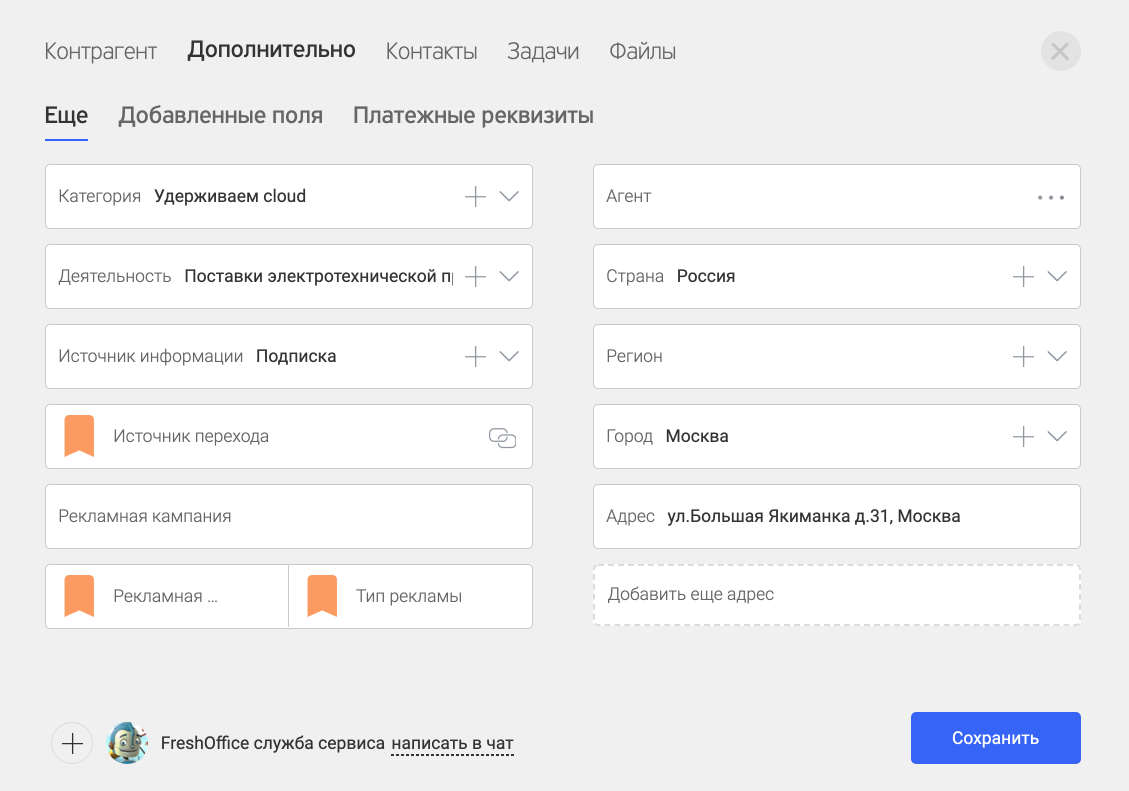Screen dimensions: 1129x791
Task: Add new Деятельность value via plus icon
Action: point(475,276)
